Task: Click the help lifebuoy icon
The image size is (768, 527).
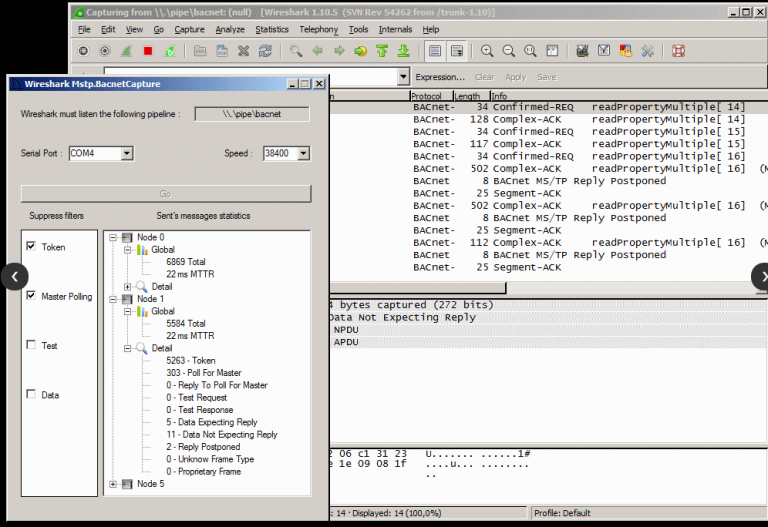Action: point(678,51)
